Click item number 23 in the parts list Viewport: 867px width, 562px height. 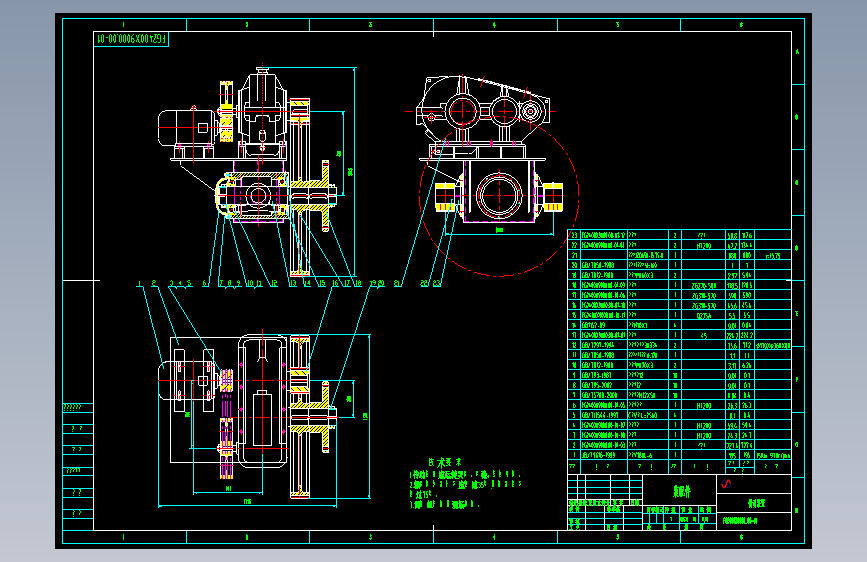[x=574, y=235]
